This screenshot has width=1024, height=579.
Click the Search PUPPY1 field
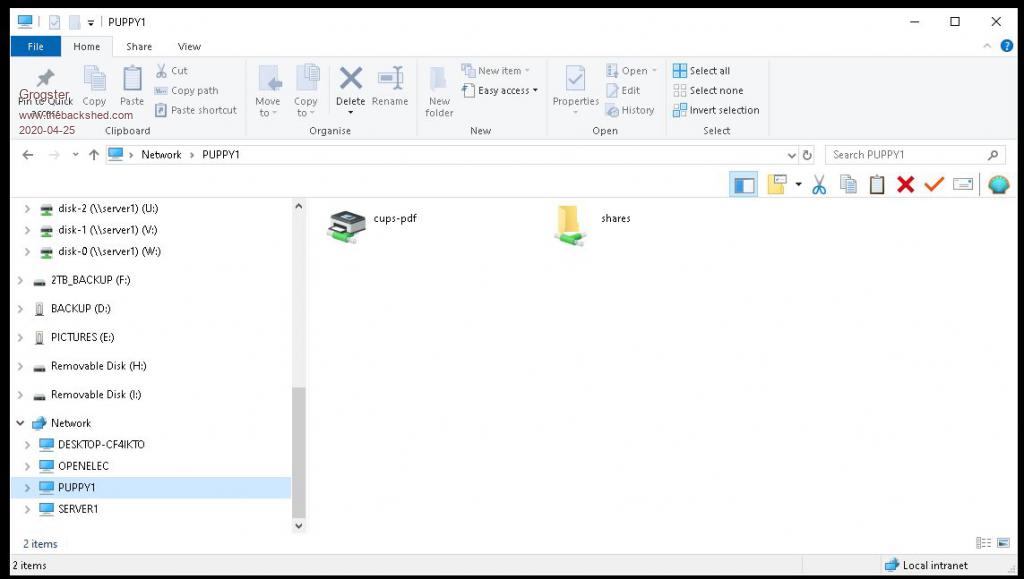915,155
